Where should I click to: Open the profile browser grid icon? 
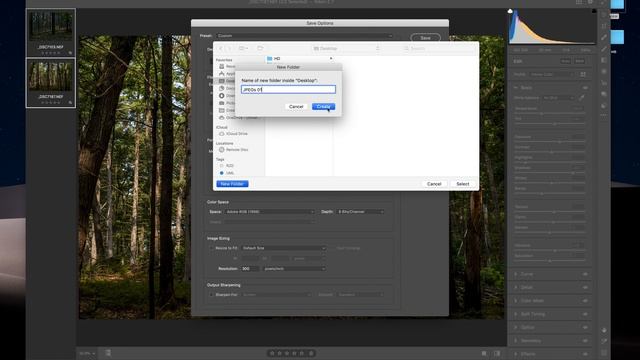tap(583, 74)
